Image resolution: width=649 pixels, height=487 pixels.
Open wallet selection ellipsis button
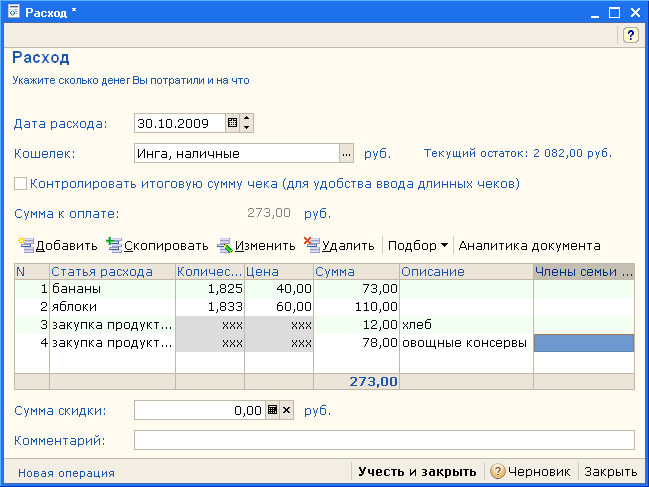point(346,154)
